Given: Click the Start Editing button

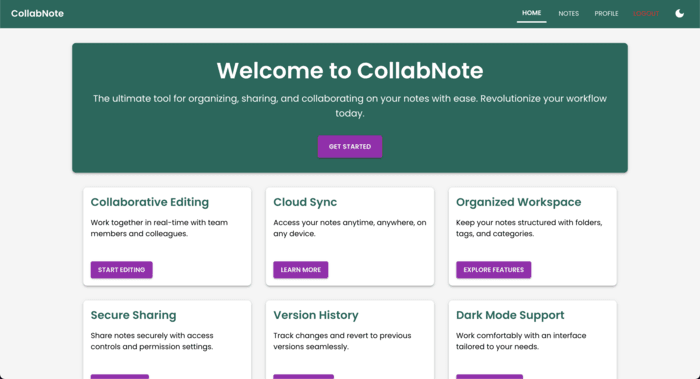Looking at the screenshot, I should 121,270.
